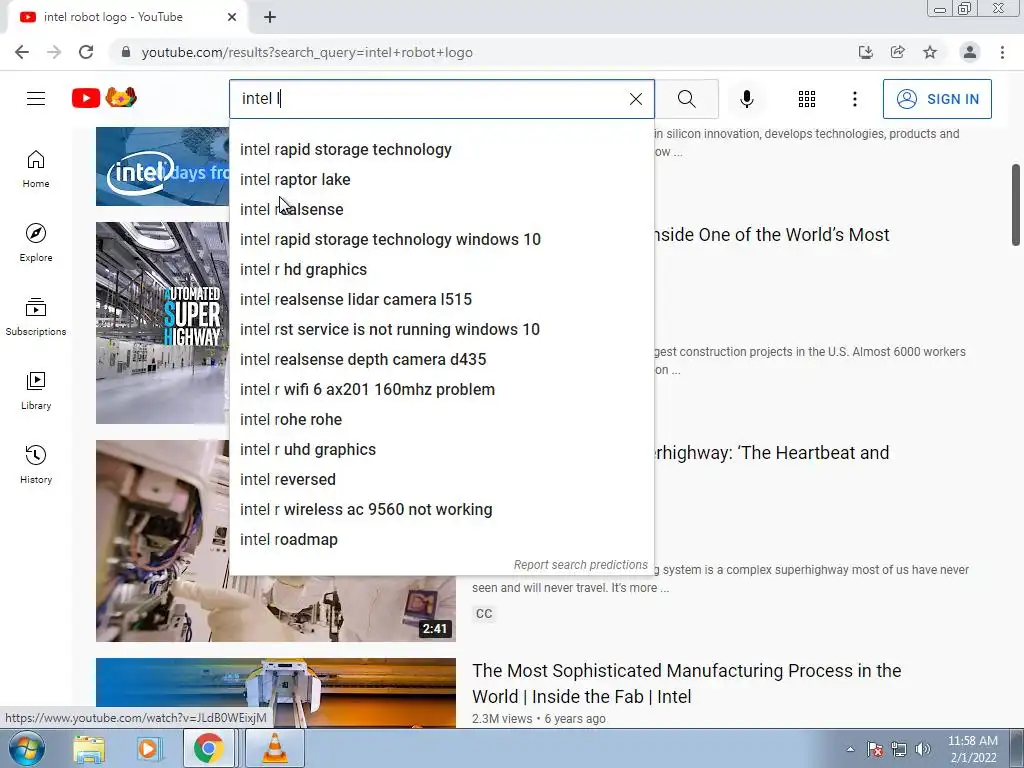Open Windows Explorer from taskbar

(x=89, y=749)
